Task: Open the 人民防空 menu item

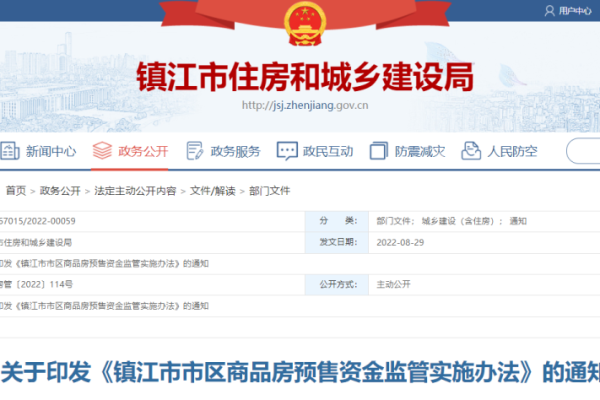Action: pyautogui.click(x=512, y=151)
